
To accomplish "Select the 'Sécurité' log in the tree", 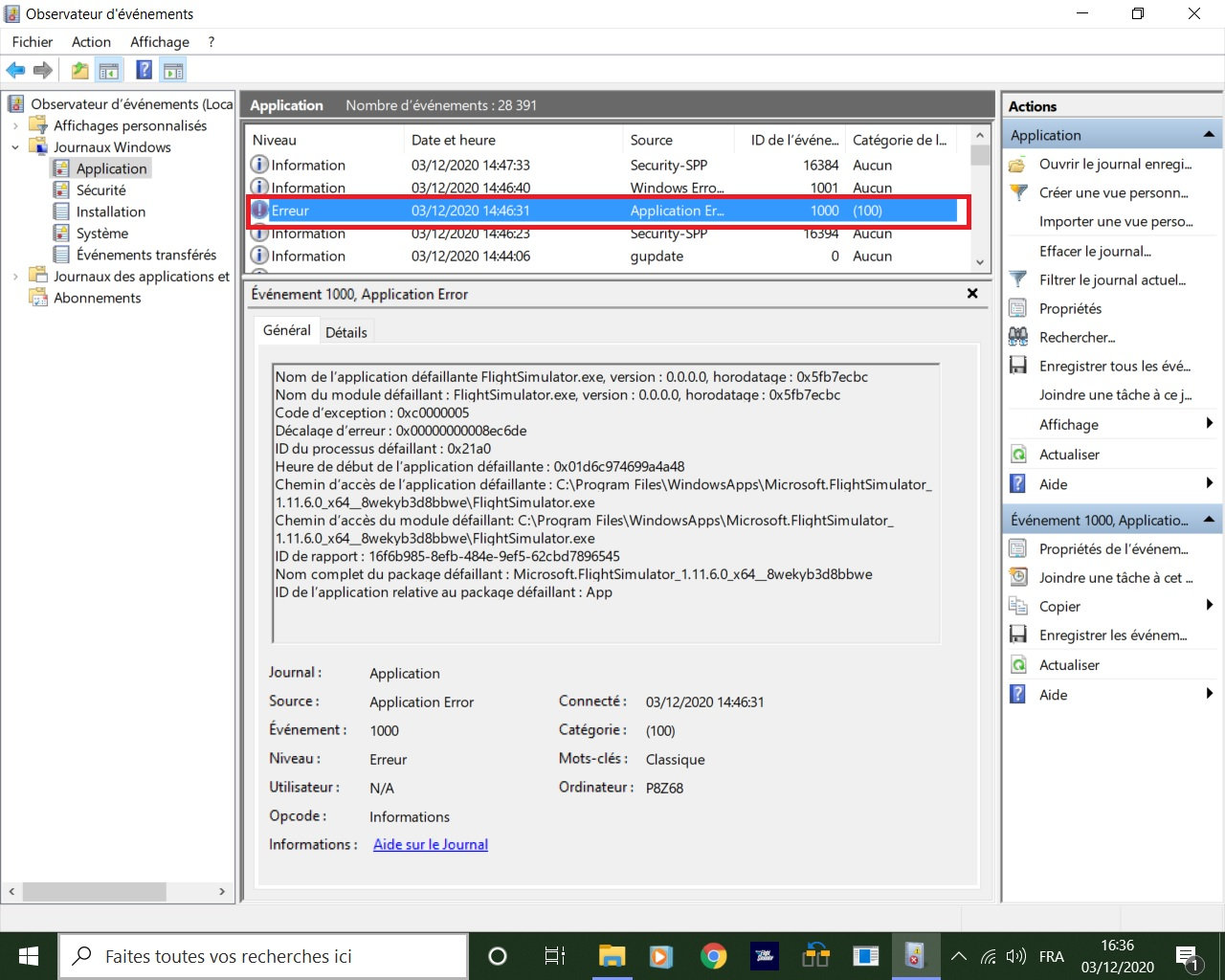I will tap(100, 190).
